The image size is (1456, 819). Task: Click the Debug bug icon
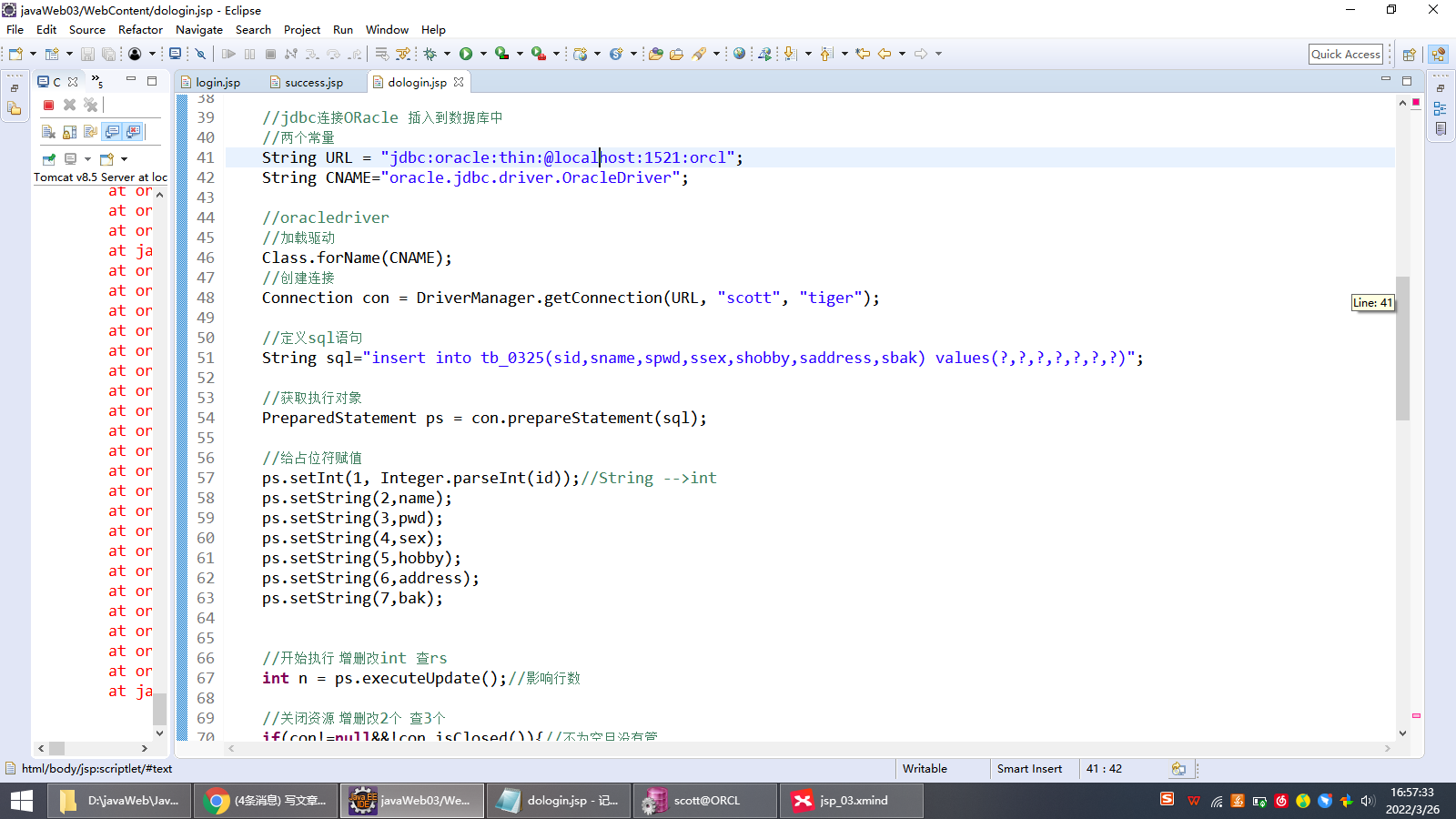[x=430, y=54]
